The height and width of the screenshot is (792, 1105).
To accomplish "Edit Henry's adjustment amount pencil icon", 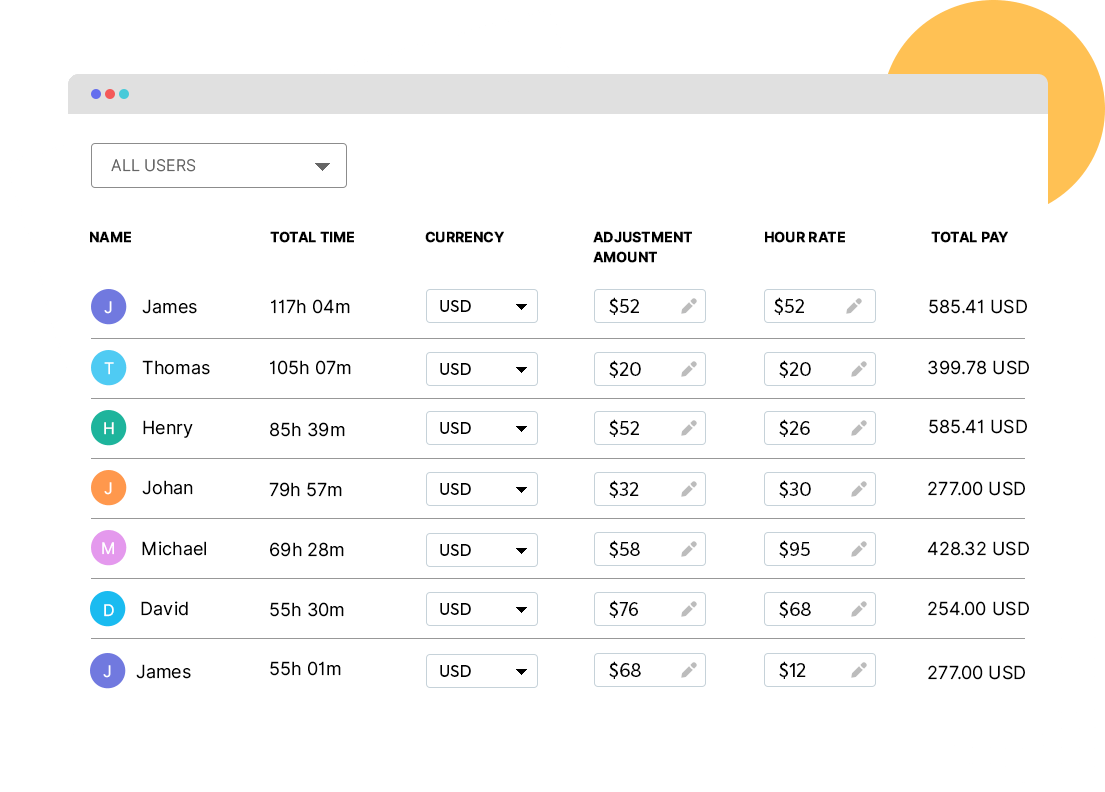I will pyautogui.click(x=690, y=428).
